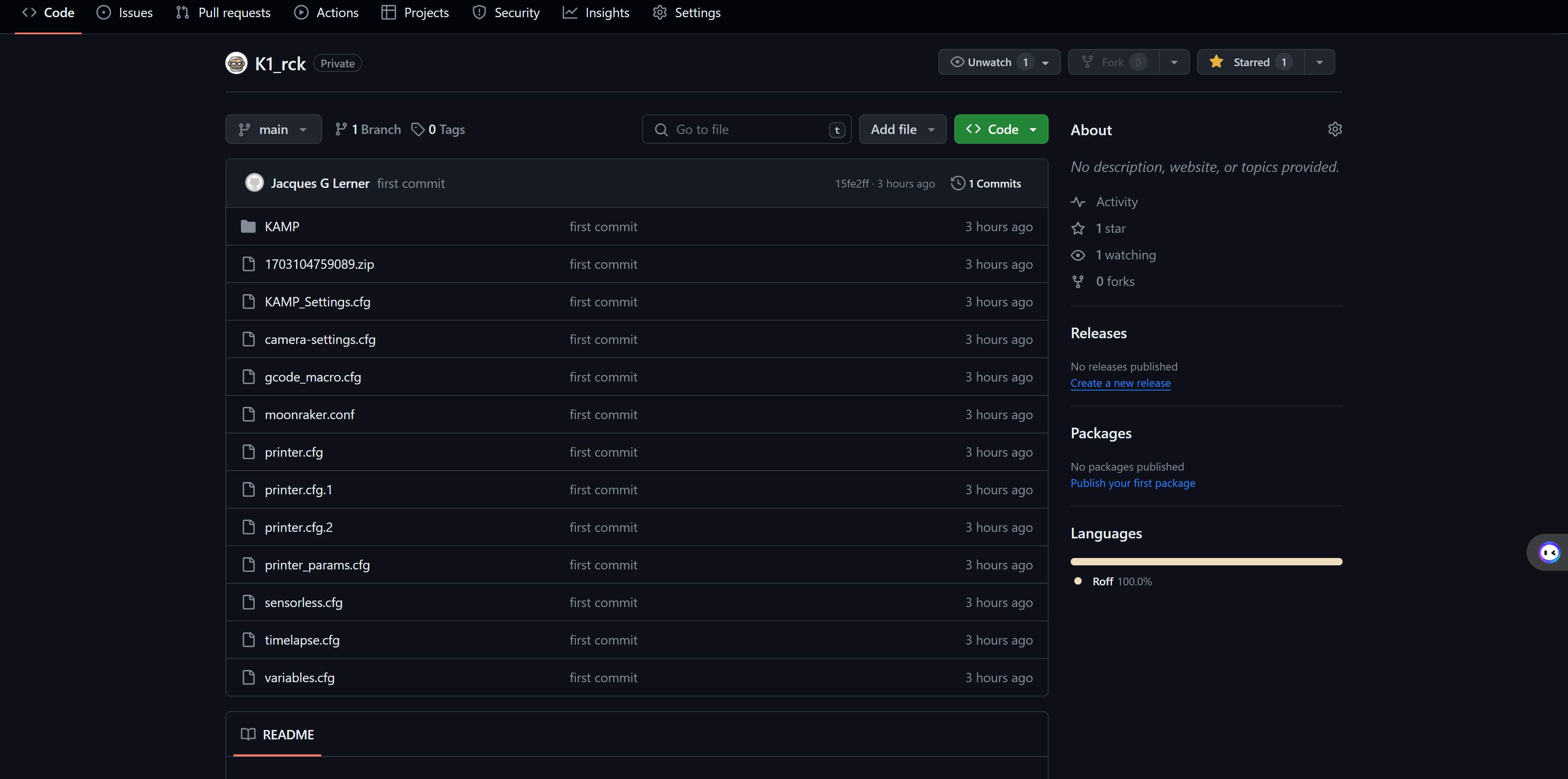Open camera-settings.cfg file

320,339
